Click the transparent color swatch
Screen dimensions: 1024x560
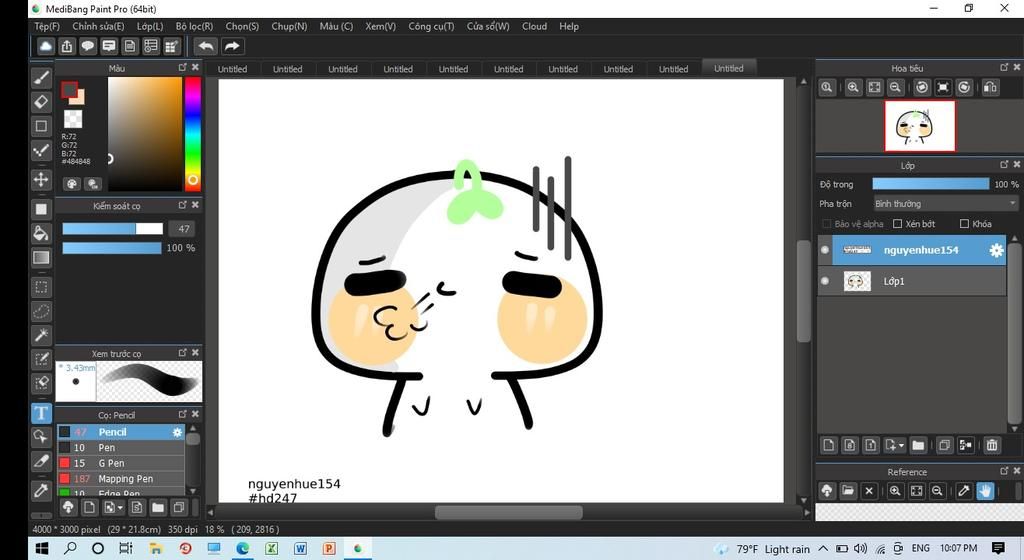72,119
